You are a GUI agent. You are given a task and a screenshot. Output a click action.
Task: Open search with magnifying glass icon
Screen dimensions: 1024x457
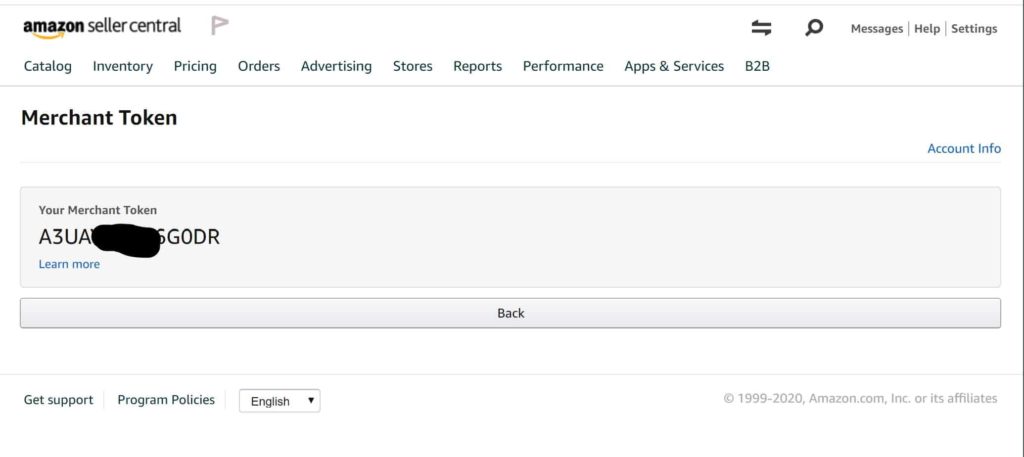814,27
